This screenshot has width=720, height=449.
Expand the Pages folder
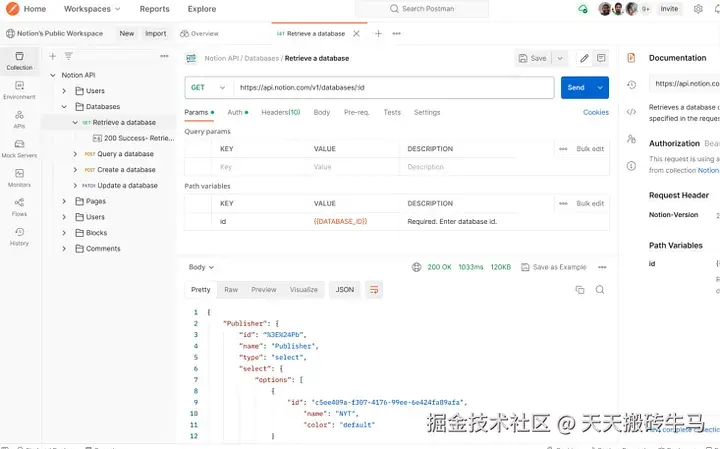64,201
